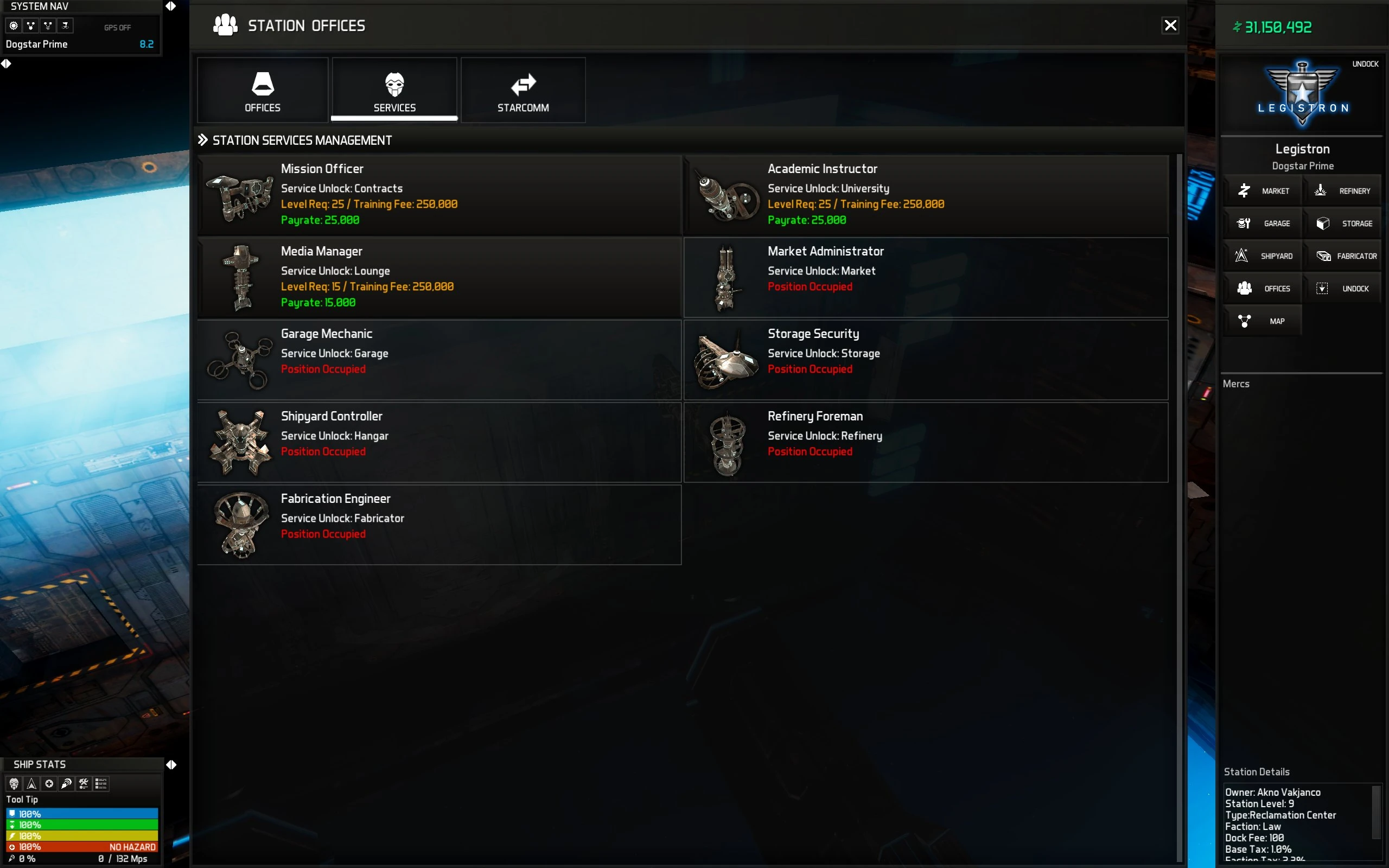Click the pilot mask icon in Ship Stats
The image size is (1389, 868).
click(14, 783)
